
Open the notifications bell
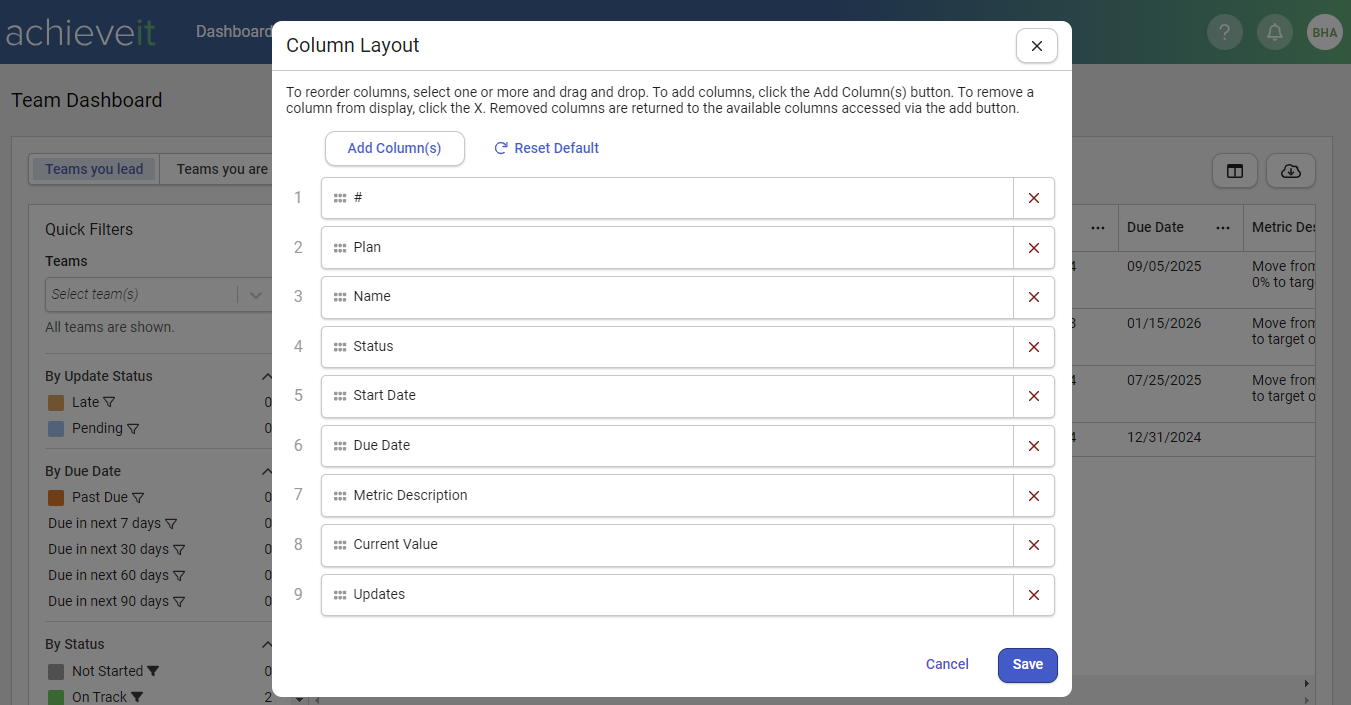point(1275,32)
